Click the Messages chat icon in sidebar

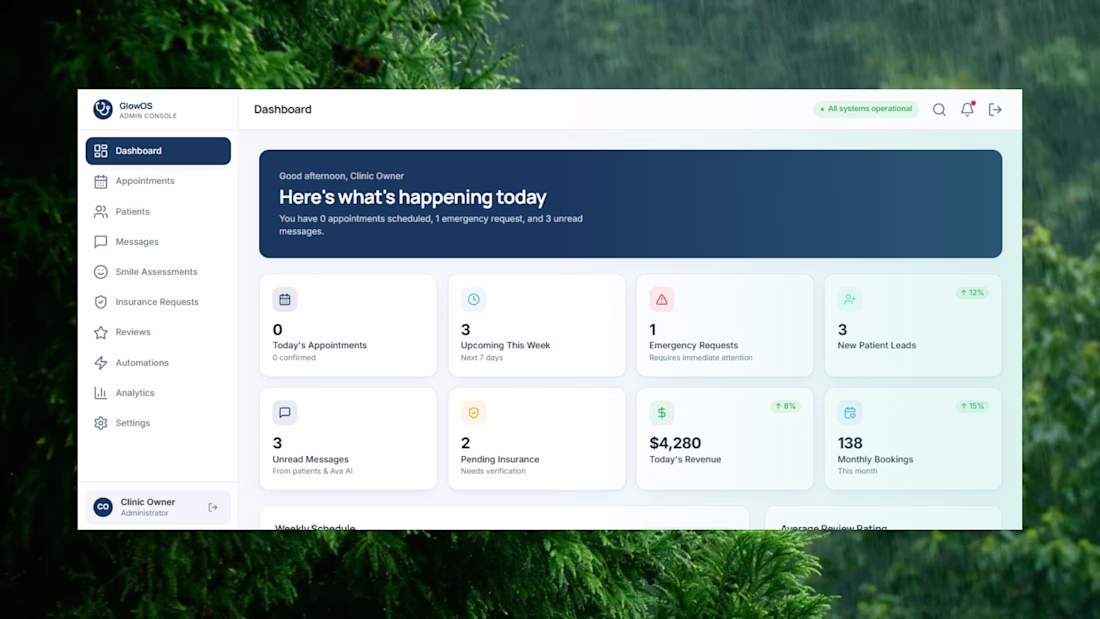tap(101, 241)
